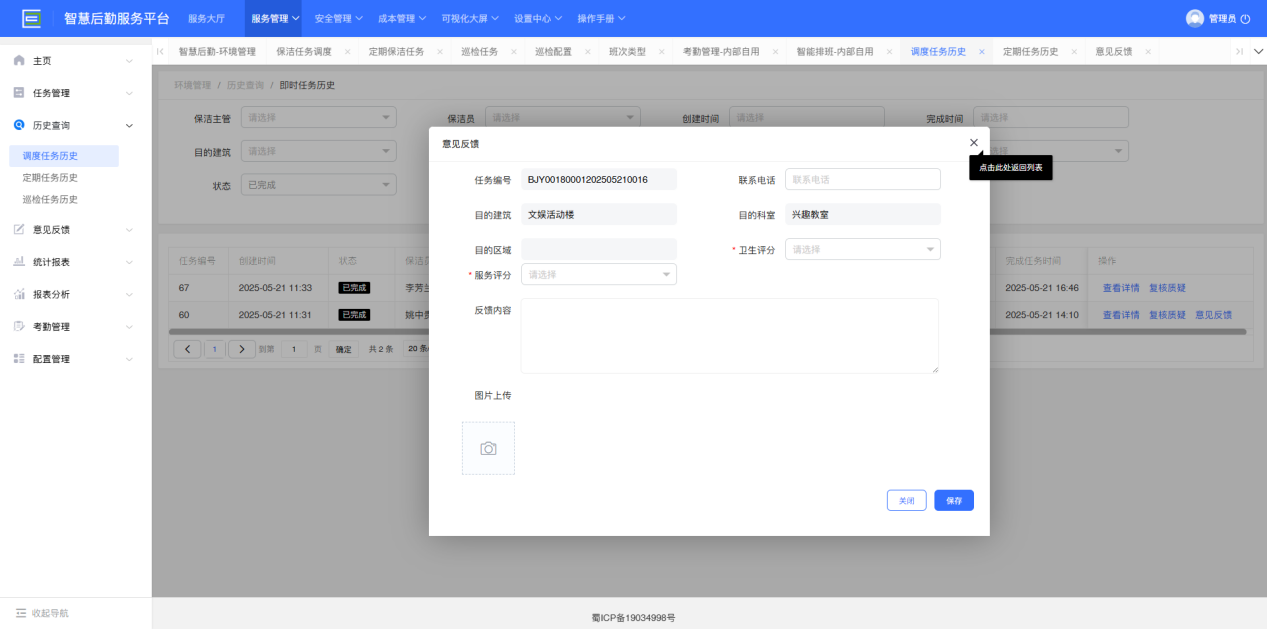Expand the 统计报表 sidebar section
The image size is (1267, 629).
(129, 261)
